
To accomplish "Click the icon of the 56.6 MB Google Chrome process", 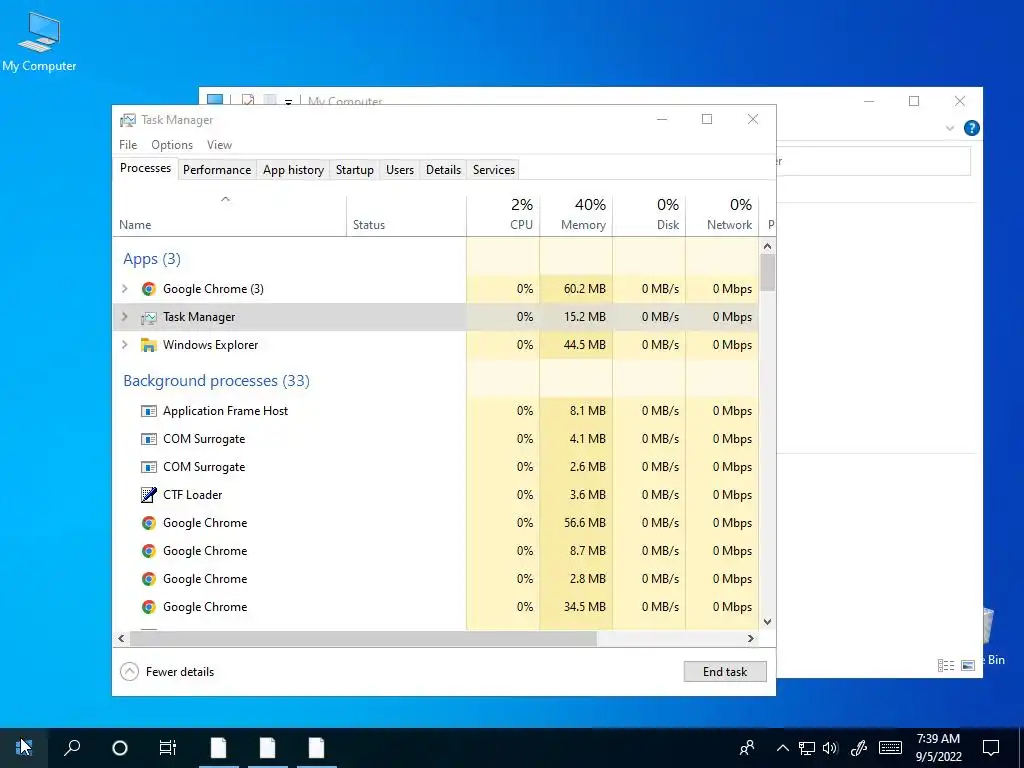I will pyautogui.click(x=149, y=523).
